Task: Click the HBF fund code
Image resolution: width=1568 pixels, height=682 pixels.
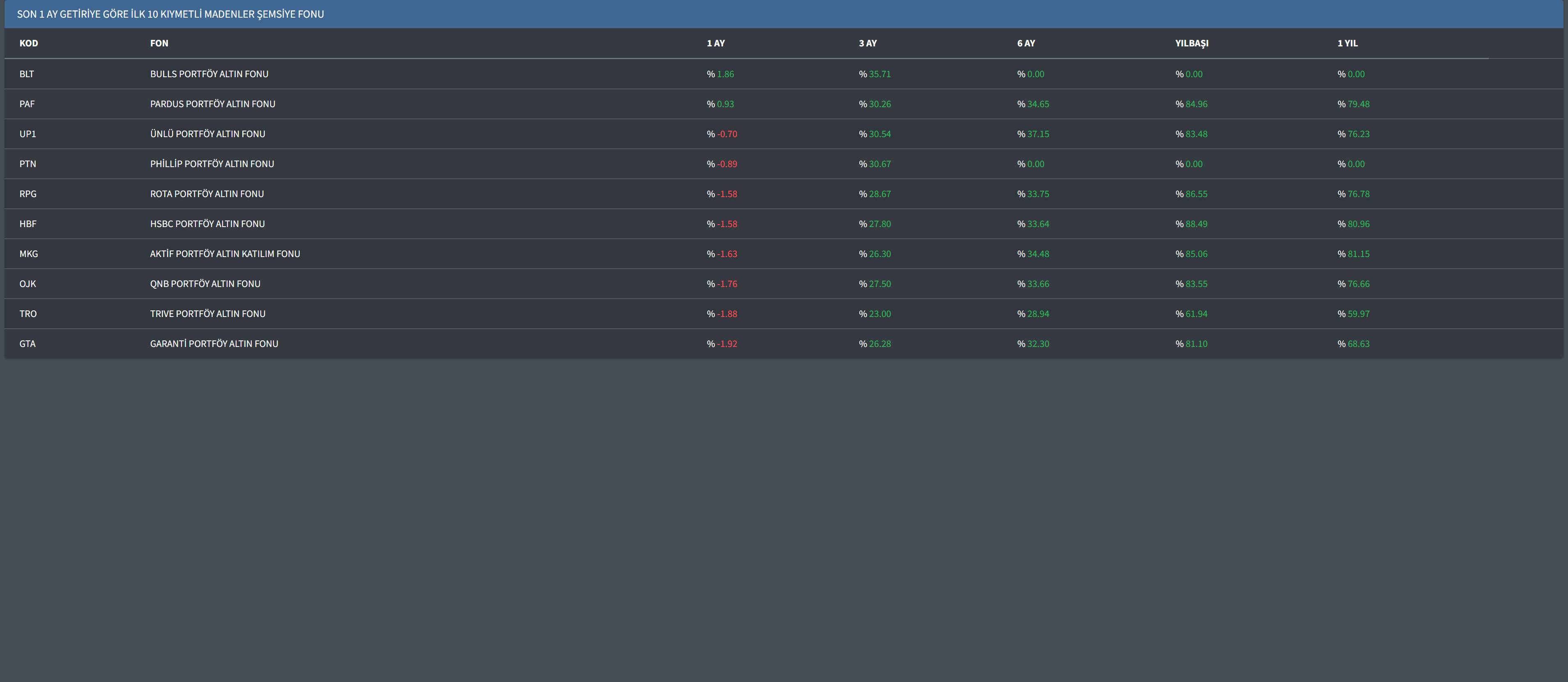Action: (x=28, y=224)
